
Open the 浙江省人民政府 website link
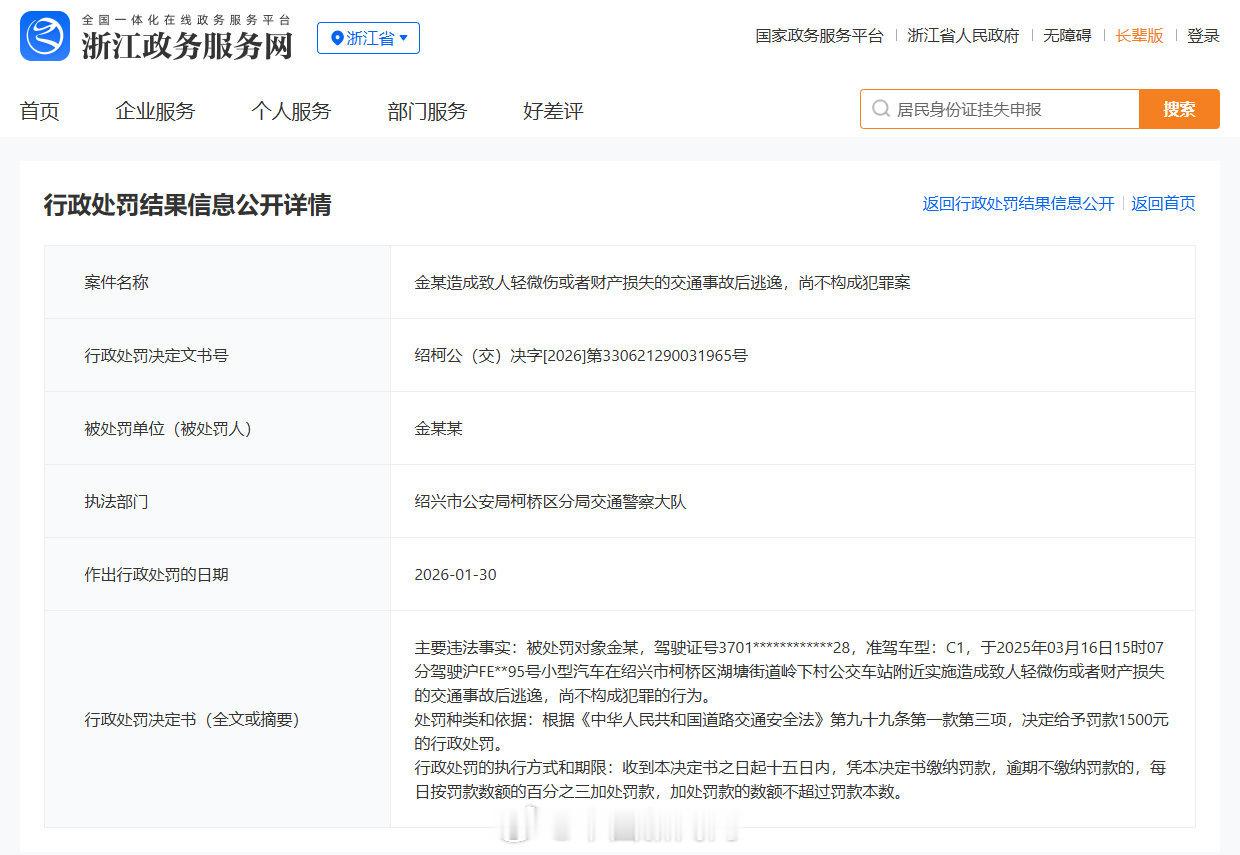(963, 35)
